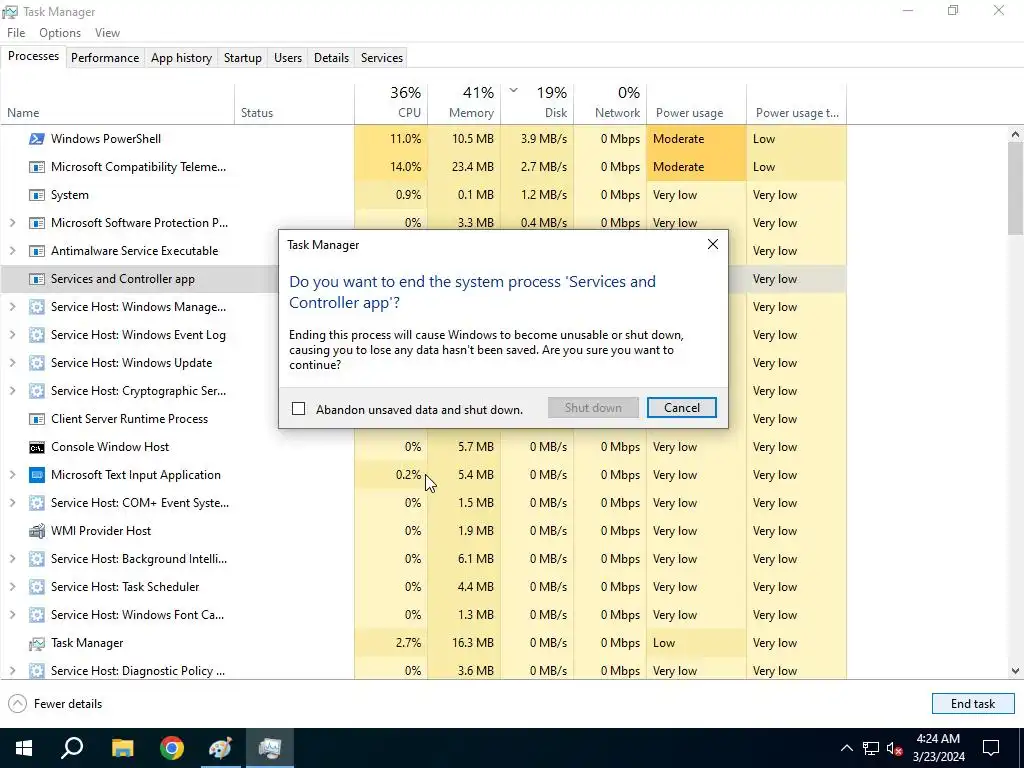Switch to the Performance tab
The image size is (1024, 768).
105,57
